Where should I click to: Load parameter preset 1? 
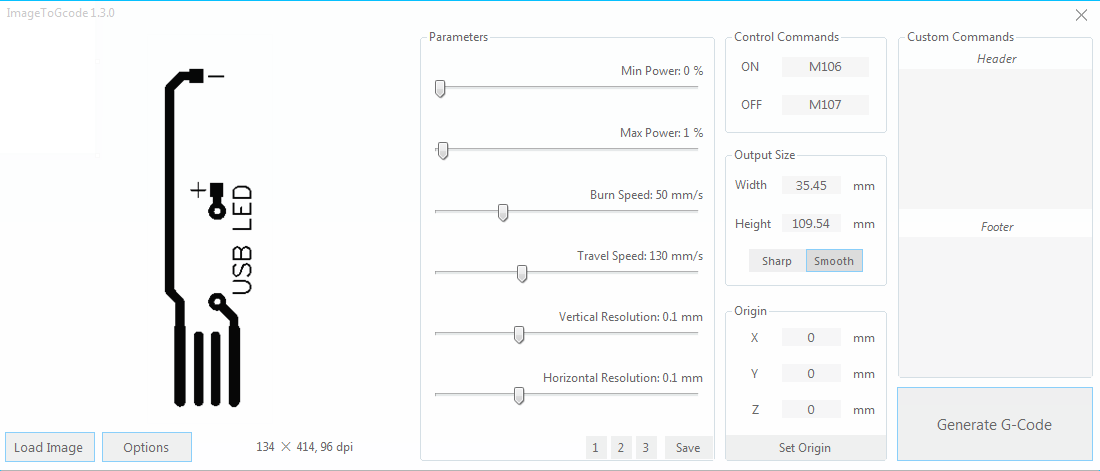tap(595, 448)
